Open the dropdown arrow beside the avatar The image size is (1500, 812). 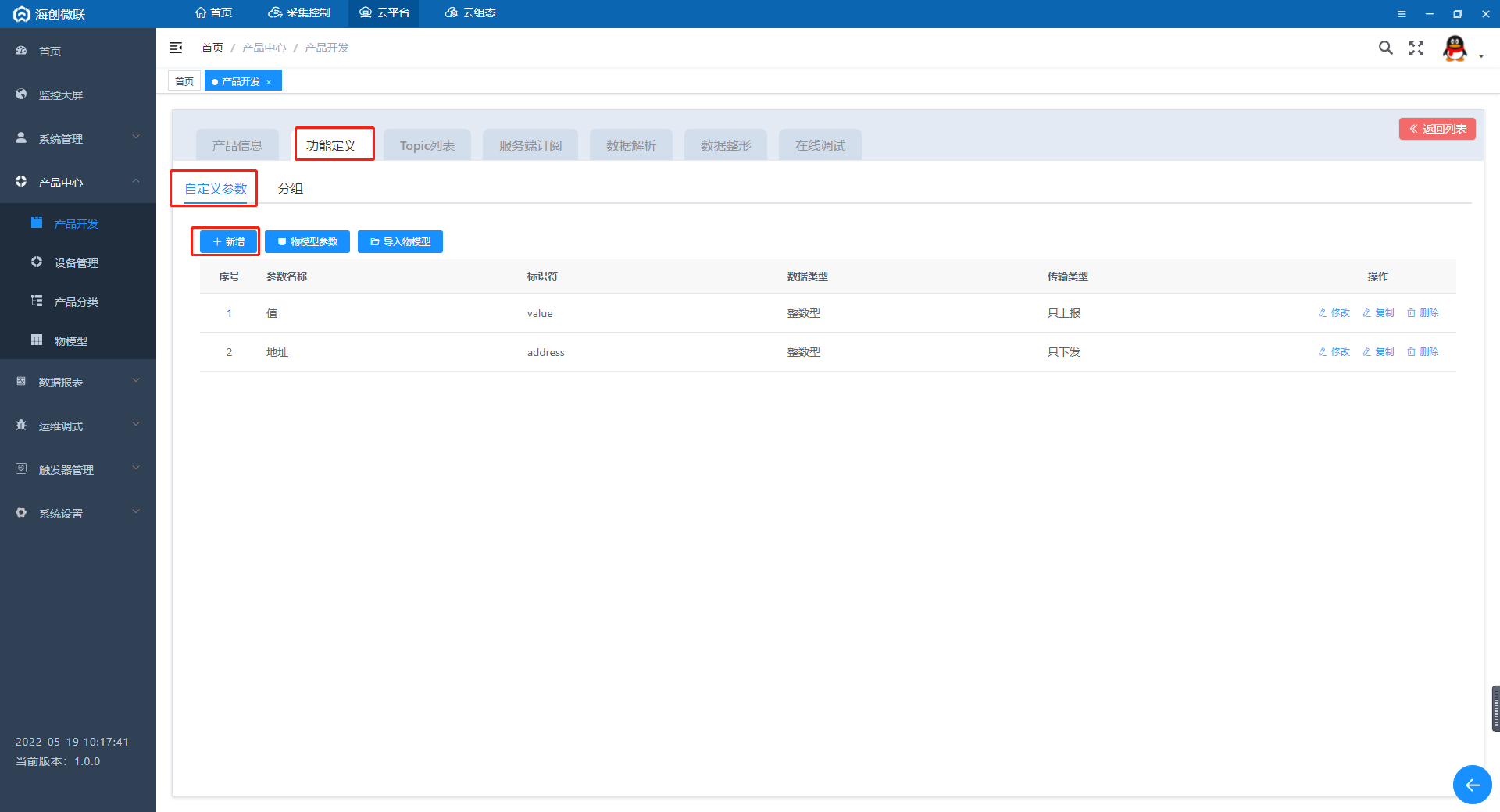click(x=1481, y=55)
